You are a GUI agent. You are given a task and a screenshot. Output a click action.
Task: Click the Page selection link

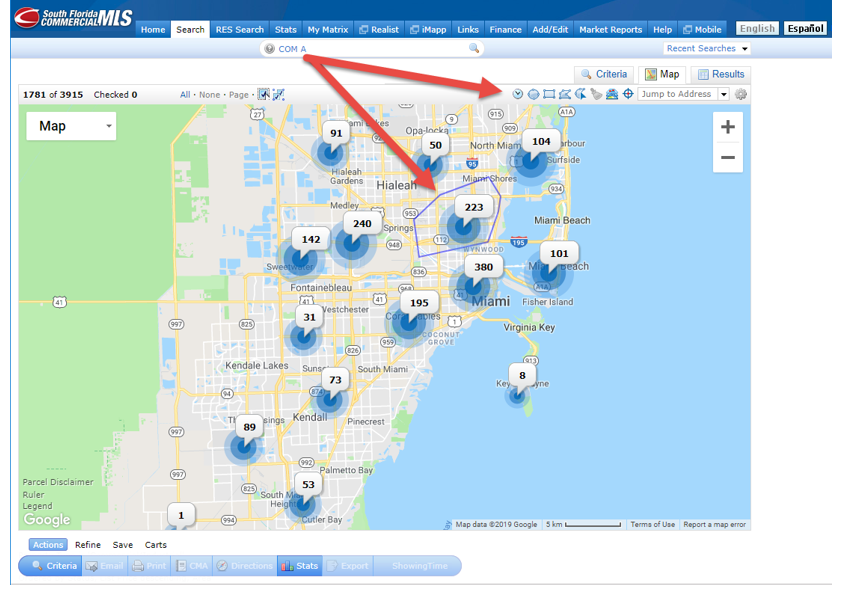coord(238,95)
